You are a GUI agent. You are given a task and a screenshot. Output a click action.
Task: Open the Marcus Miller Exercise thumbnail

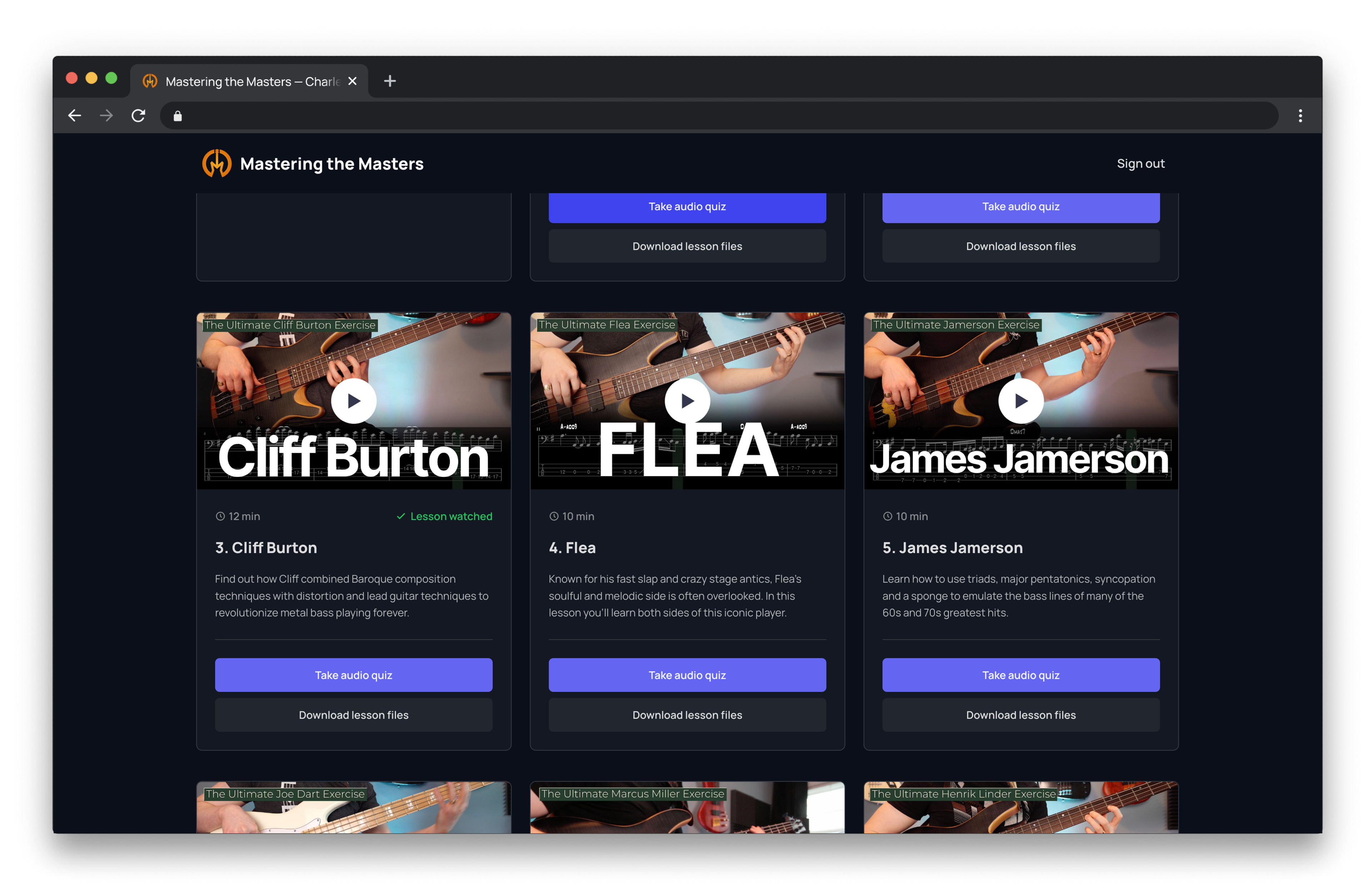[687, 807]
